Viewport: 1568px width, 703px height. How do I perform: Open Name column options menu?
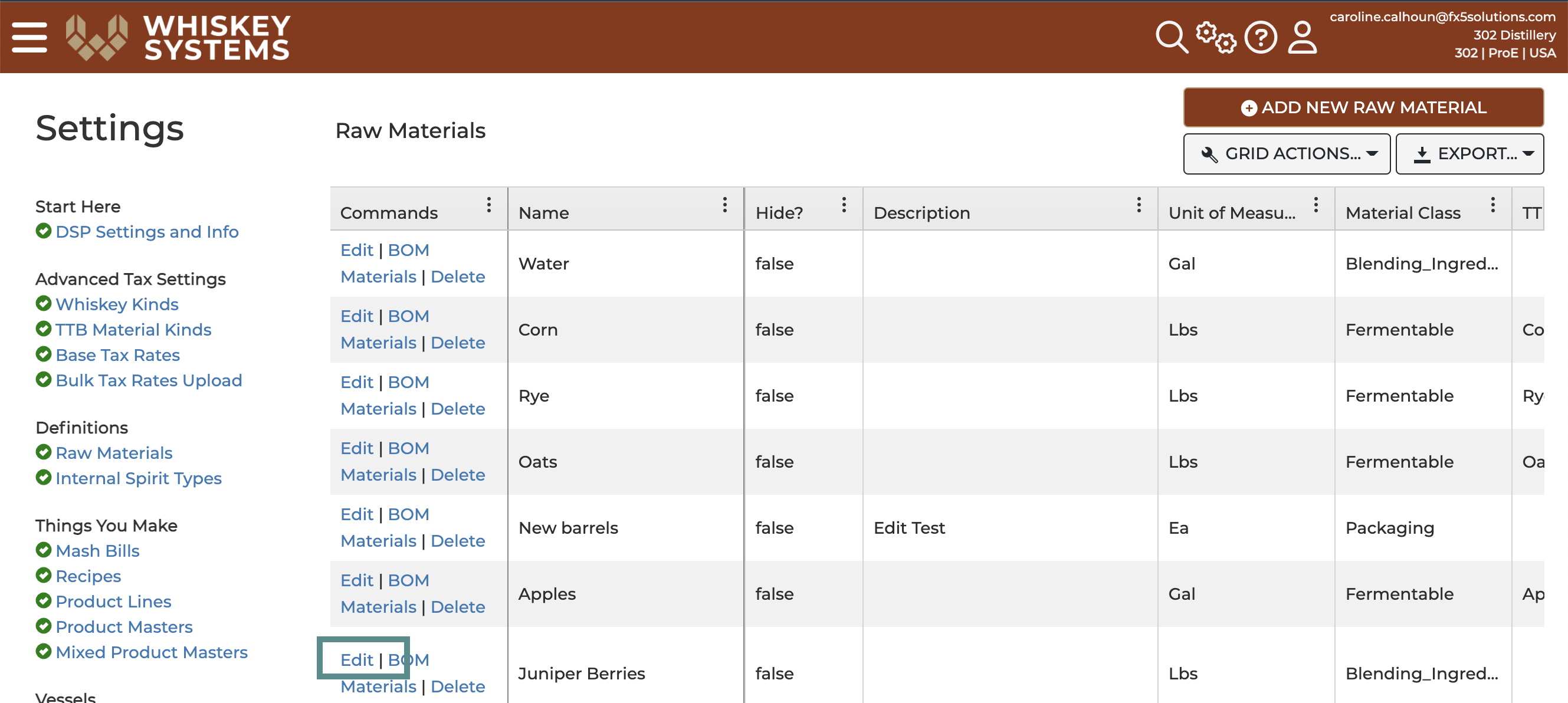[724, 205]
